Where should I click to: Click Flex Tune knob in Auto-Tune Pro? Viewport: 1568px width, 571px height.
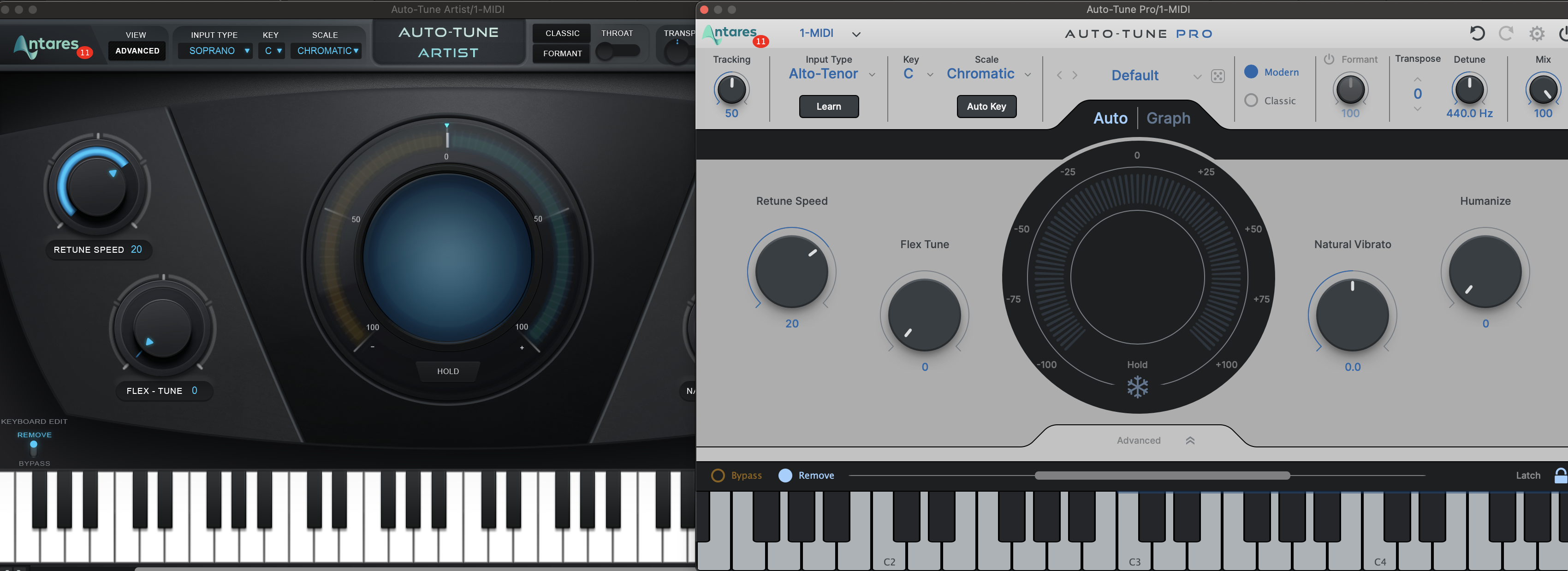click(x=924, y=315)
